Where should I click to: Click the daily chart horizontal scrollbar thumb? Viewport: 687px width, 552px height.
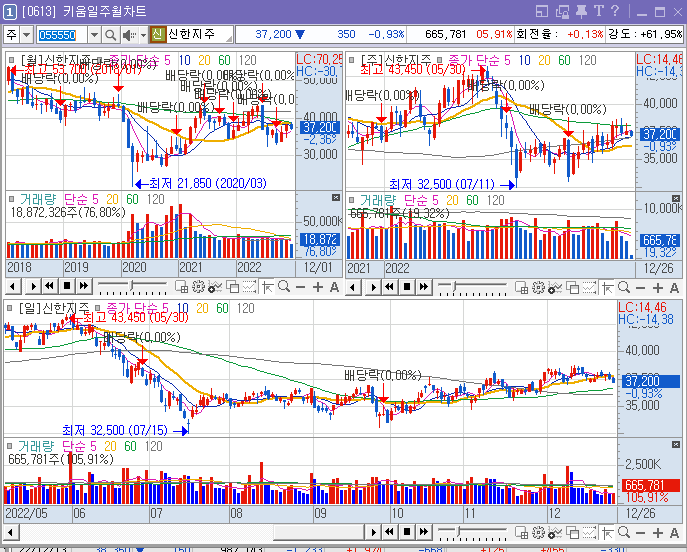pyautogui.click(x=319, y=533)
